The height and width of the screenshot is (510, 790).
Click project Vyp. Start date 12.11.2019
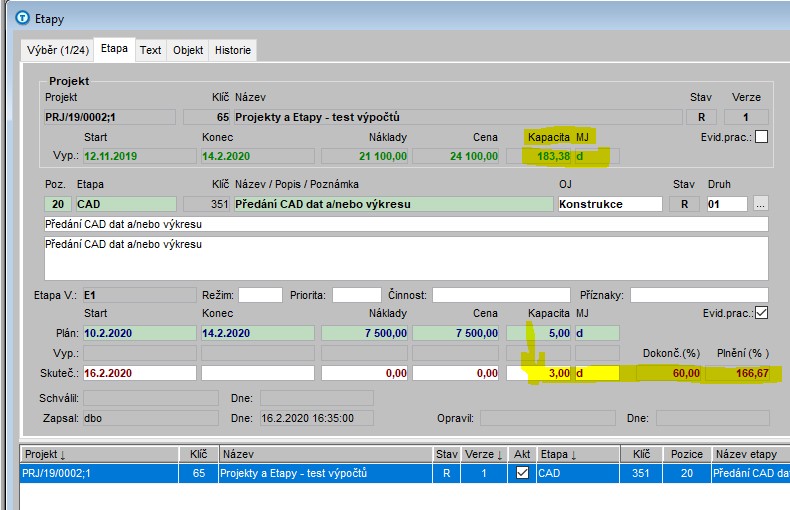tap(140, 156)
